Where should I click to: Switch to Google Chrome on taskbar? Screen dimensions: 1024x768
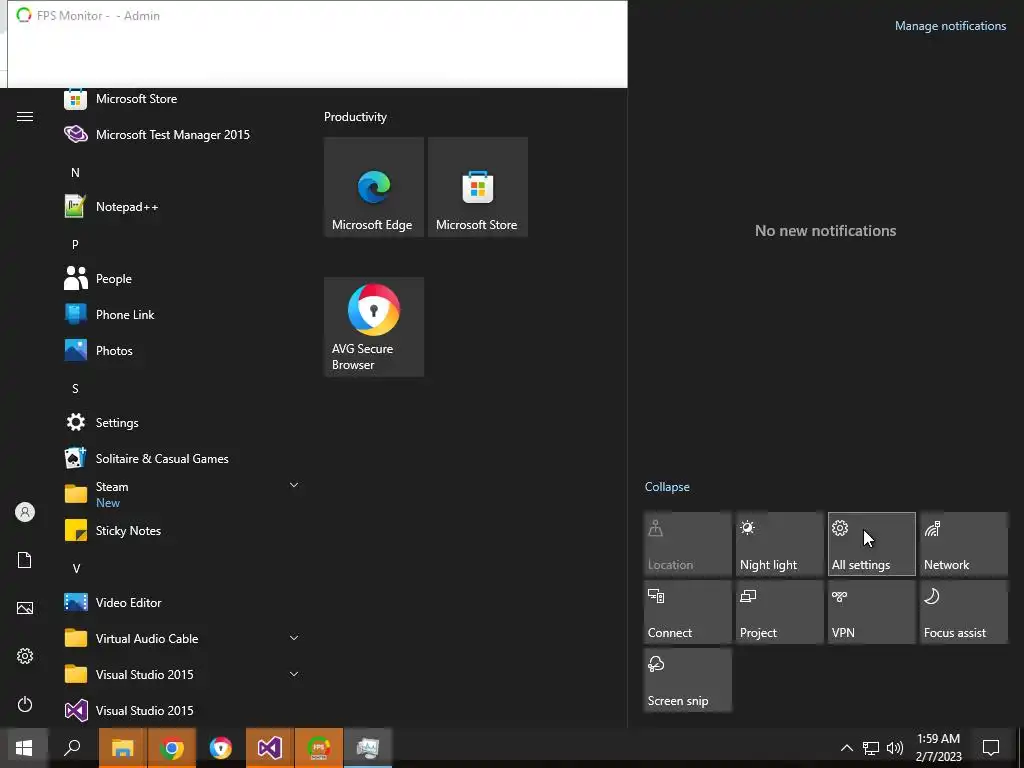(x=172, y=748)
